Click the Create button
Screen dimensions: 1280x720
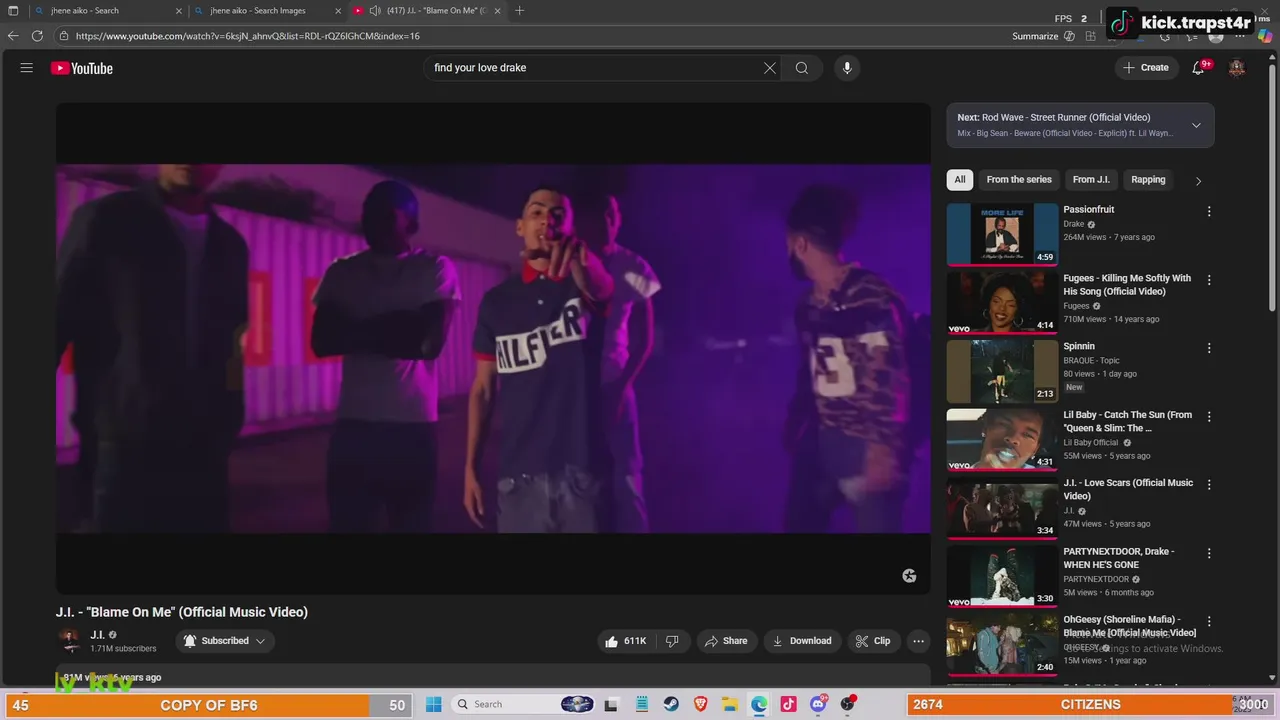[1145, 68]
